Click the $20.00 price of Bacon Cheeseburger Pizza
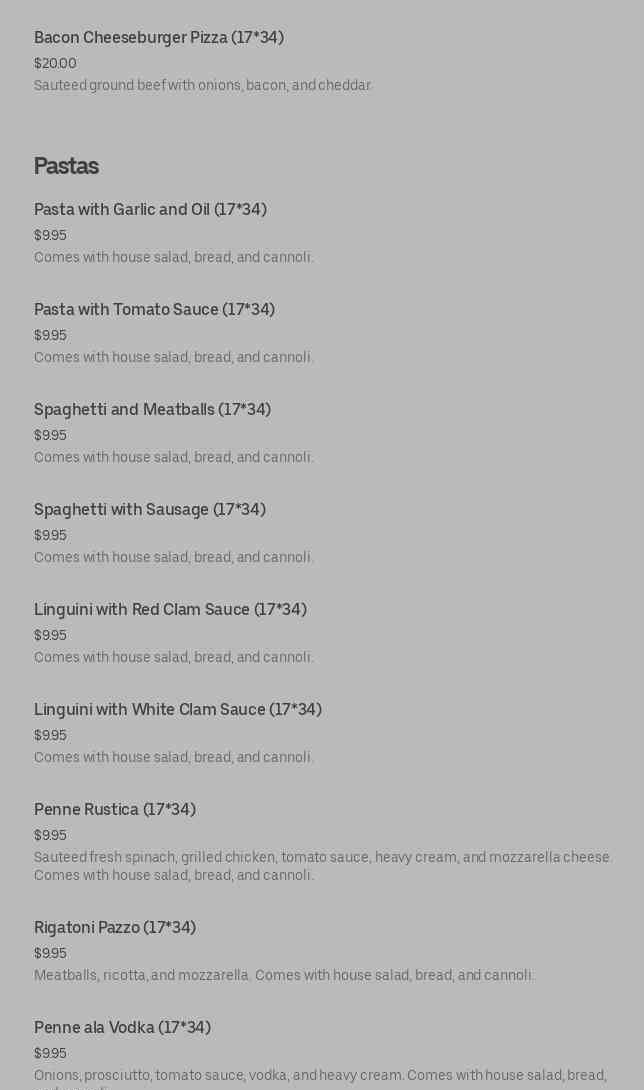This screenshot has width=644, height=1090. [x=55, y=63]
